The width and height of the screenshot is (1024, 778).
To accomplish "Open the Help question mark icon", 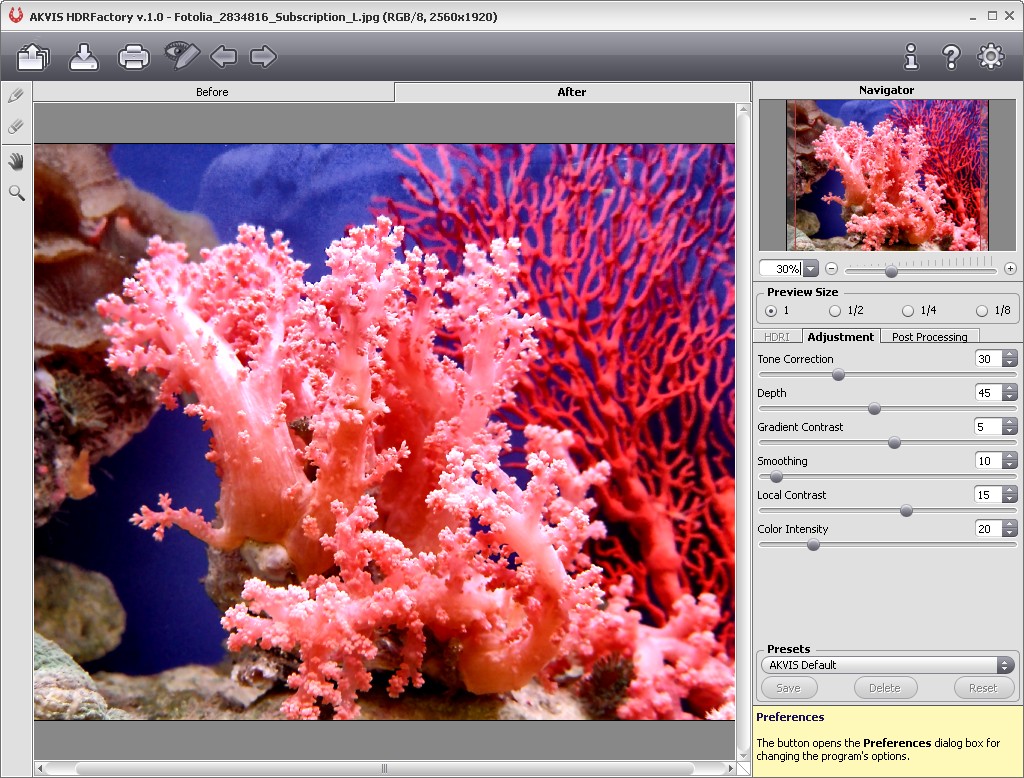I will point(951,57).
